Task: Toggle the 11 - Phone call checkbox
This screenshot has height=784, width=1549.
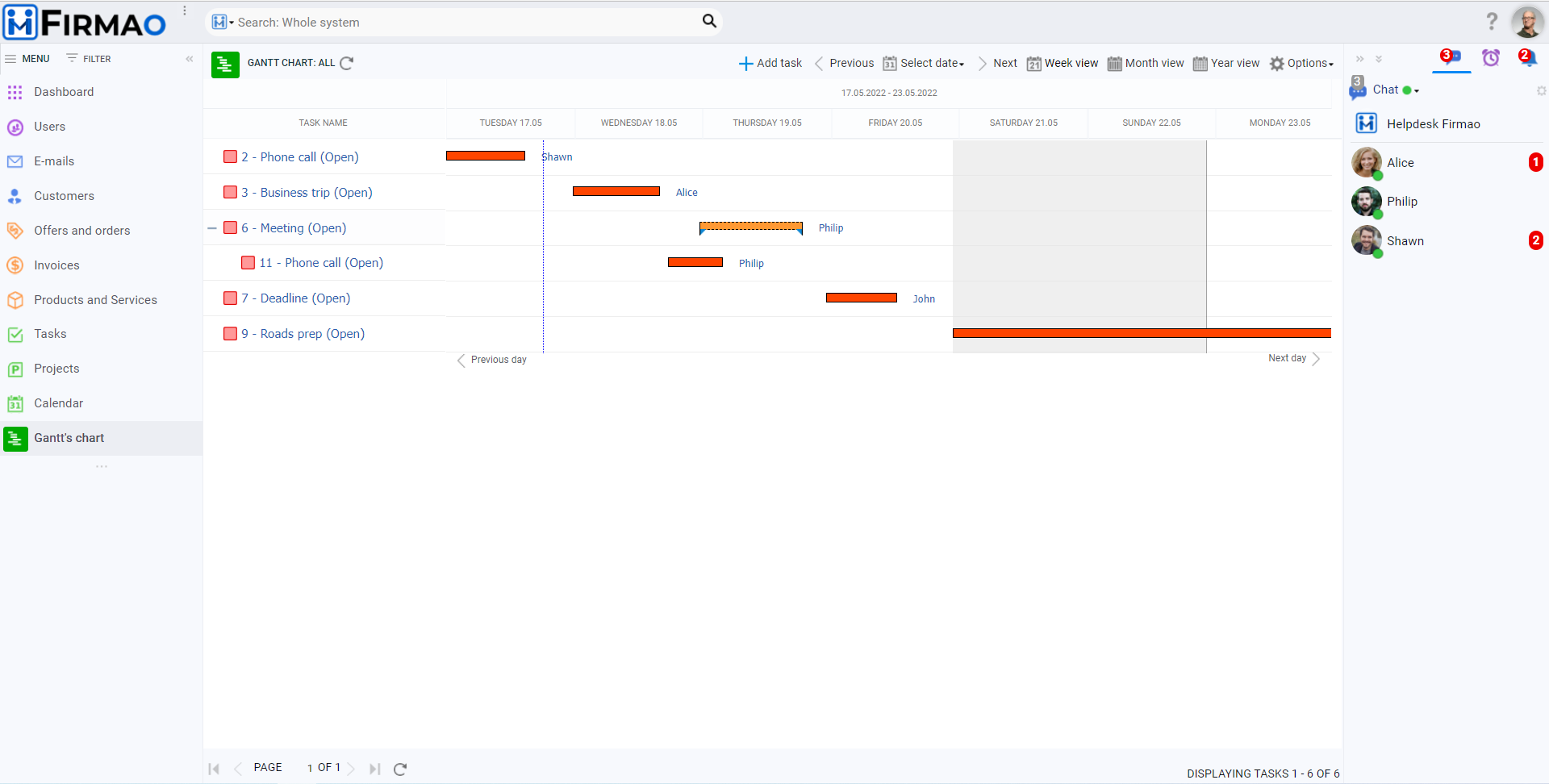Action: [x=248, y=263]
